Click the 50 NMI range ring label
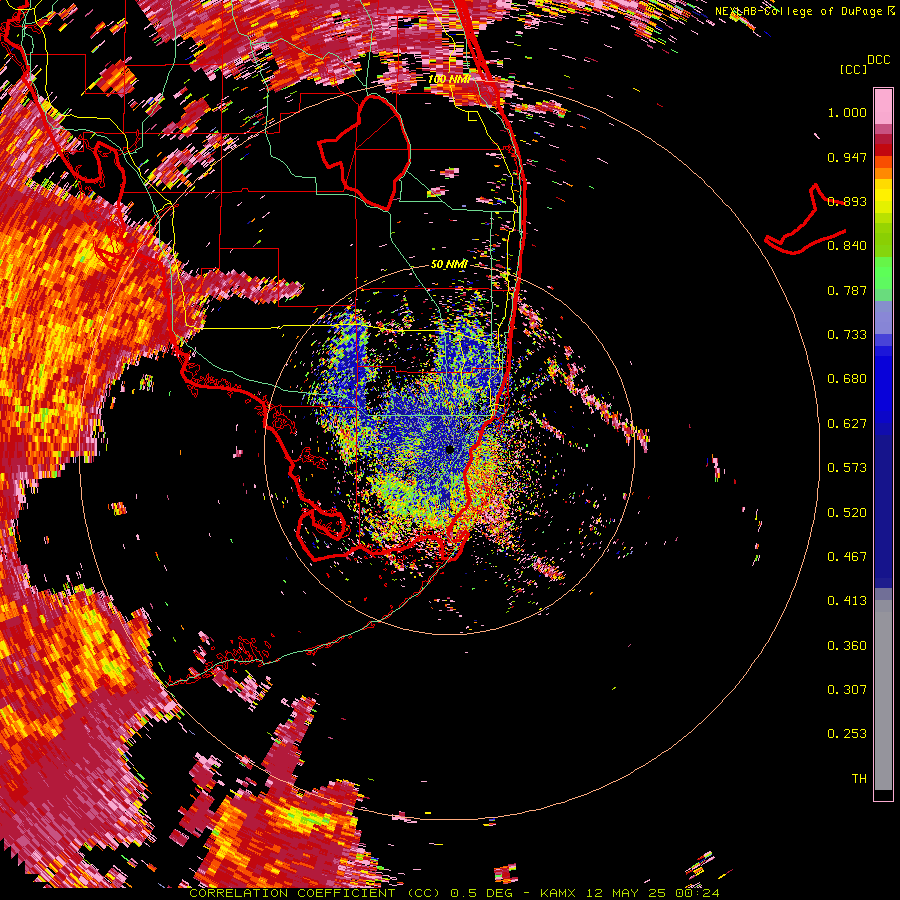The height and width of the screenshot is (900, 900). click(449, 264)
